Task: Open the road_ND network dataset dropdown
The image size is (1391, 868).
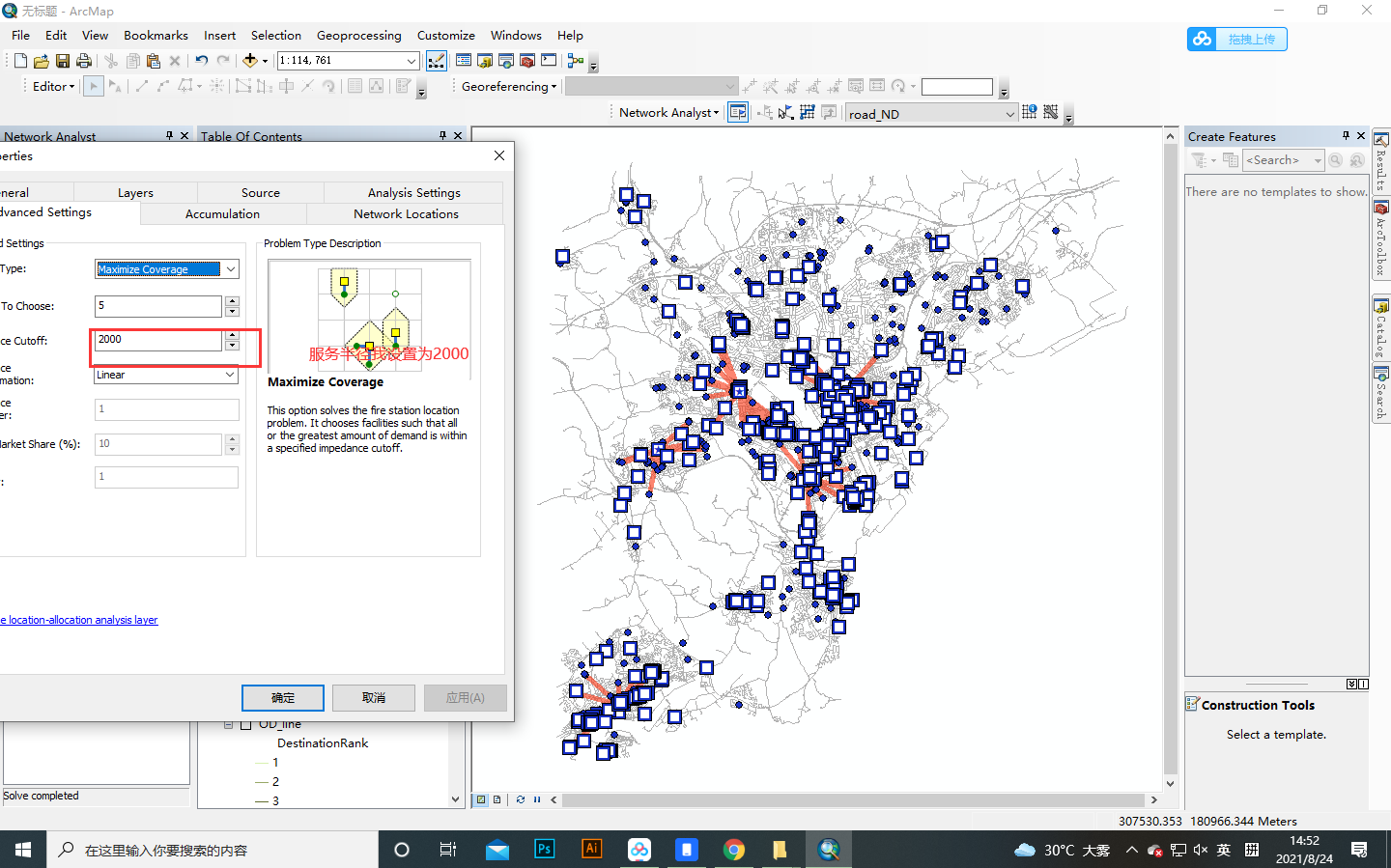Action: (x=1010, y=113)
